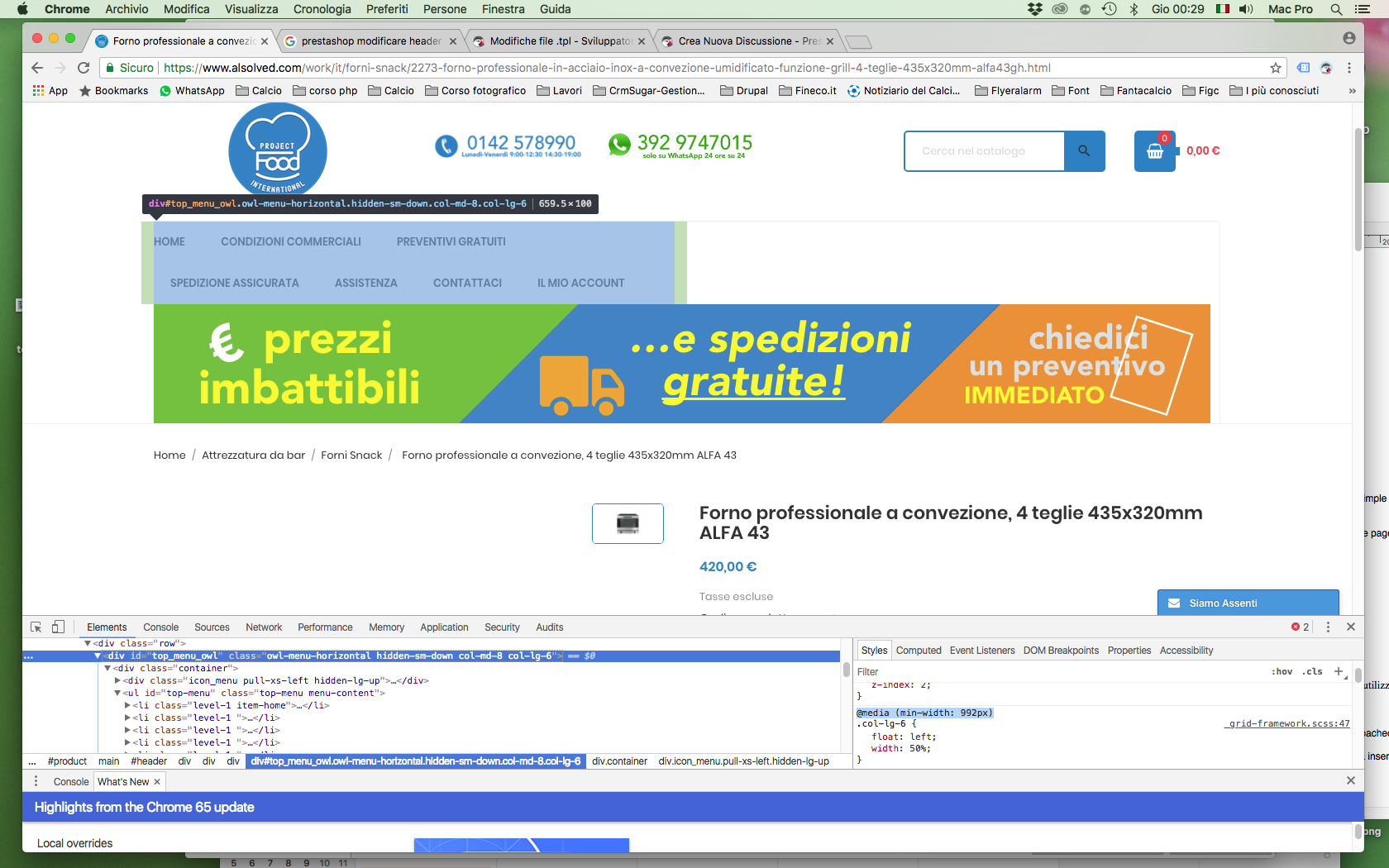This screenshot has height=868, width=1389.
Task: Open the Drupal bookmarks folder
Action: (x=744, y=91)
